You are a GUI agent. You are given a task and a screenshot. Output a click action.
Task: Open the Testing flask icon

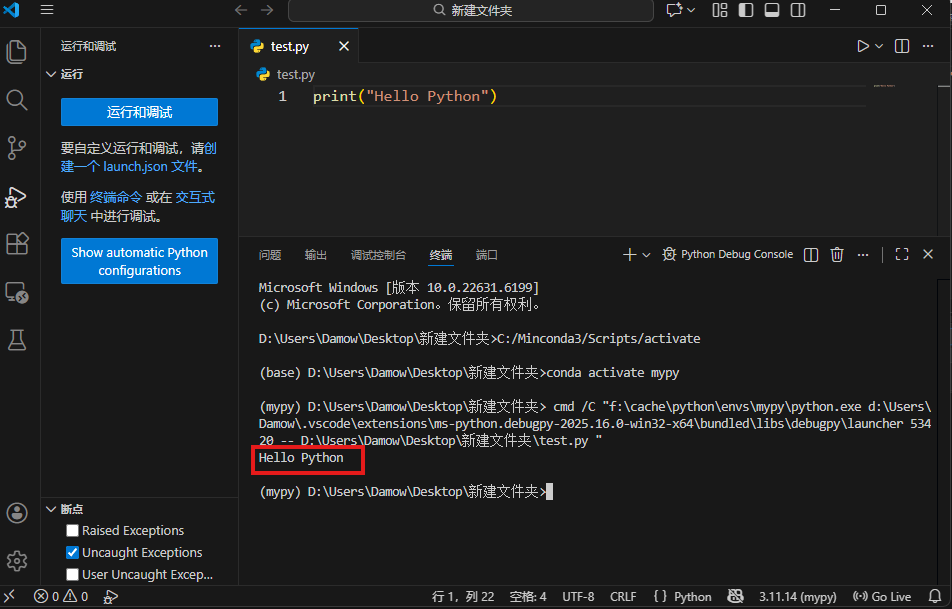[x=16, y=340]
